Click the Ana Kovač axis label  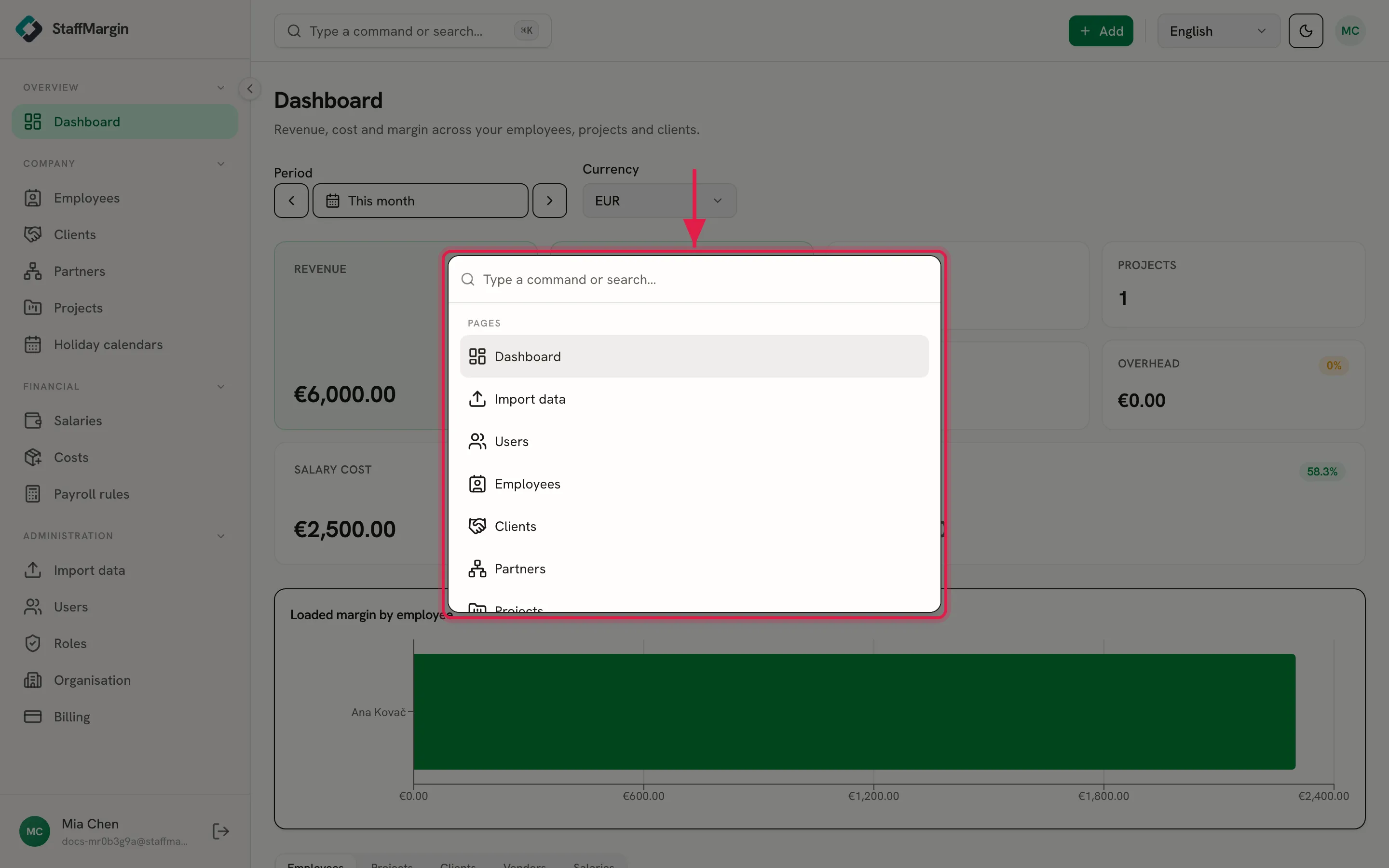coord(378,712)
